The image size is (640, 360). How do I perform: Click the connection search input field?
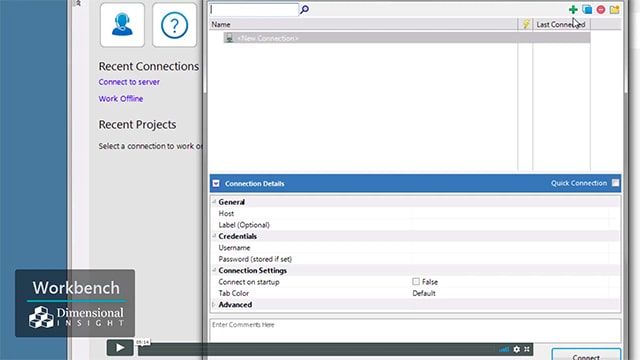(254, 9)
